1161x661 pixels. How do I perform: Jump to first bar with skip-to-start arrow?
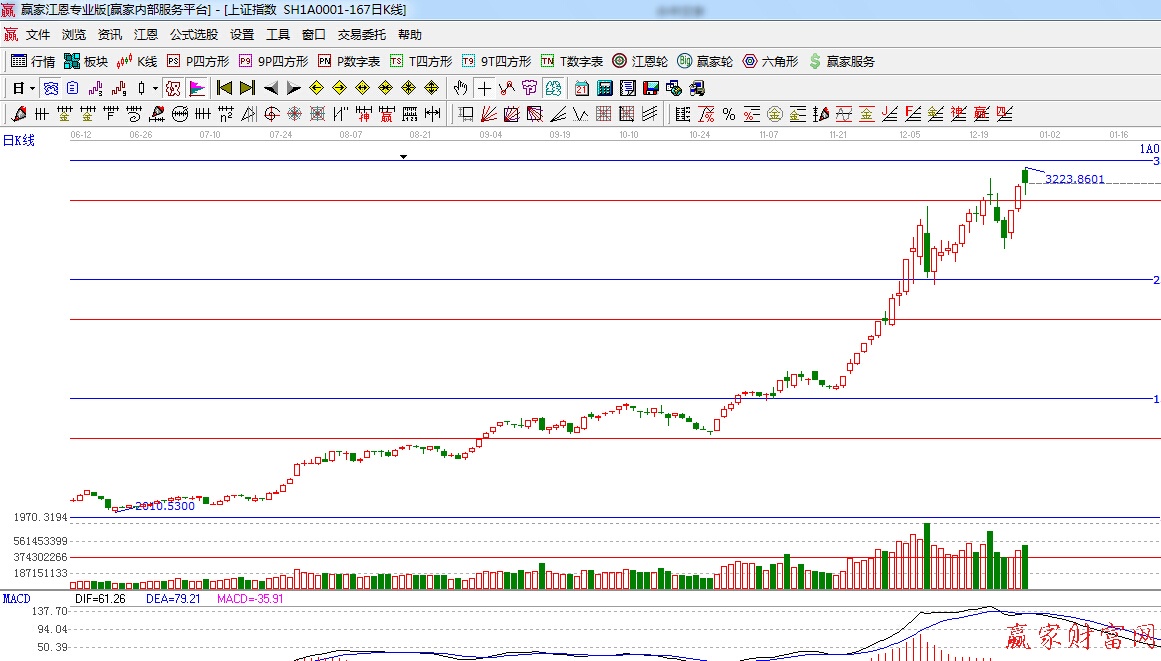click(224, 88)
